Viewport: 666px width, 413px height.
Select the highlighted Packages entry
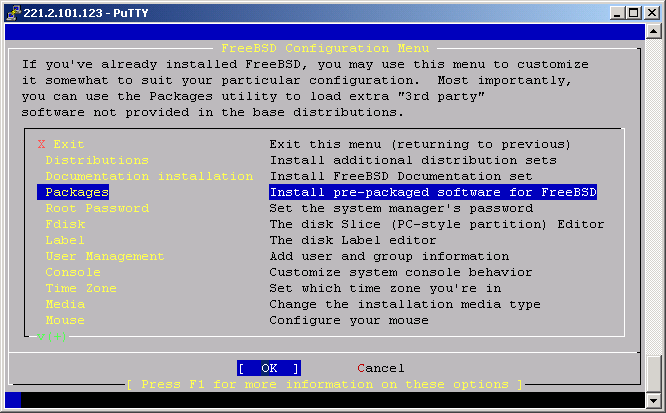pyautogui.click(x=73, y=192)
